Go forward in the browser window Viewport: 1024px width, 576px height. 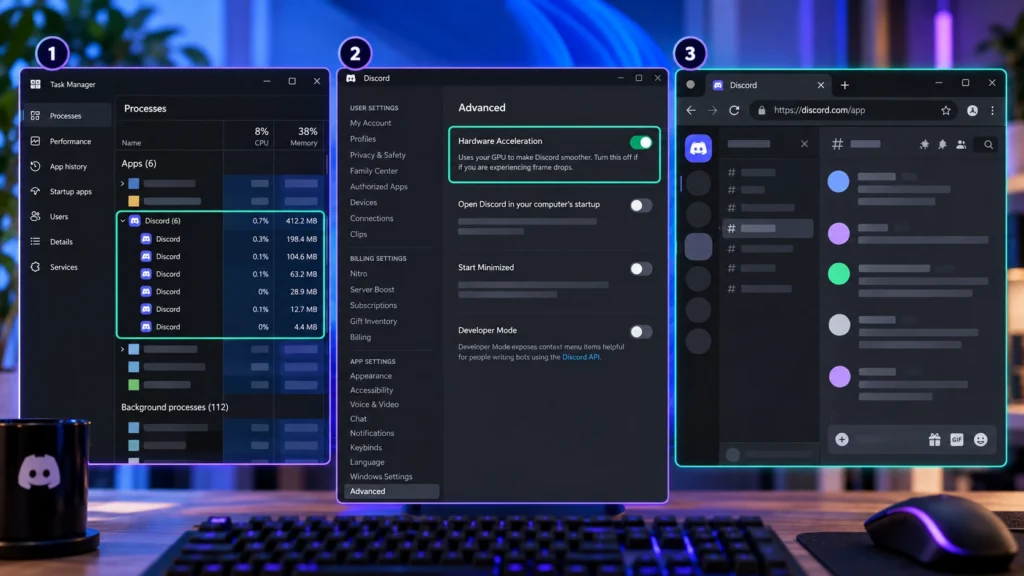click(x=712, y=110)
